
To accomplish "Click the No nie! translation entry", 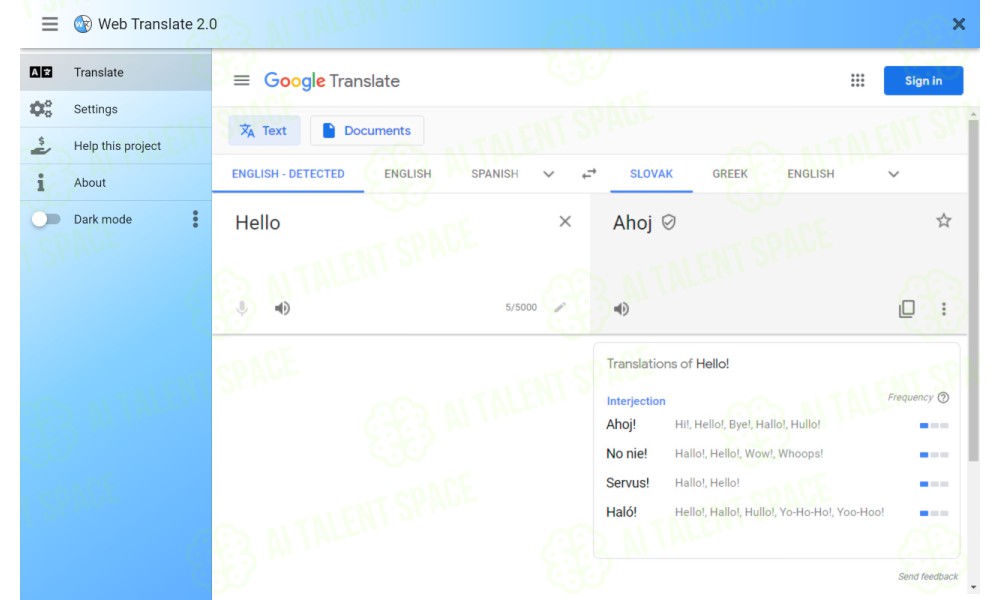I will pos(626,454).
